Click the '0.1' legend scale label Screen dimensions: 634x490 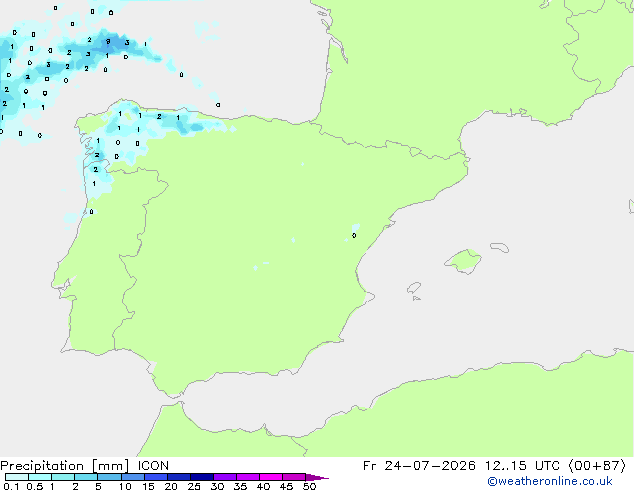pos(11,486)
